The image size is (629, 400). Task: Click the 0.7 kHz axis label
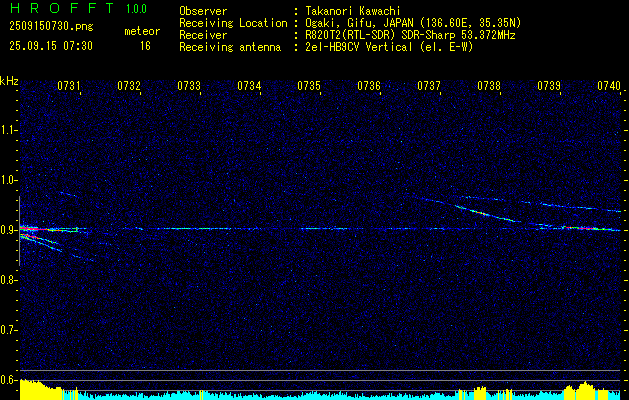(x=8, y=330)
